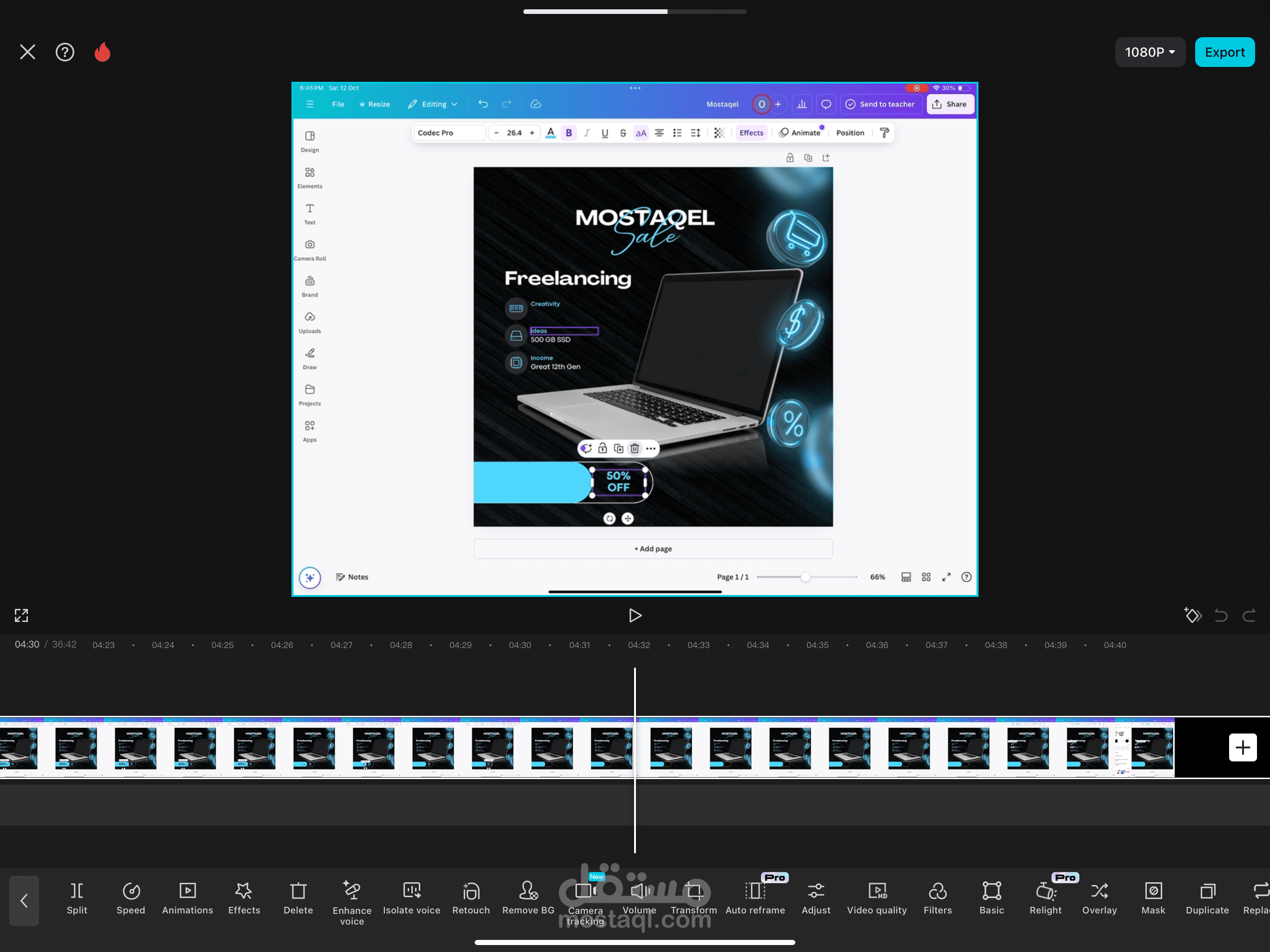
Task: Click the Delete clip icon
Action: [298, 898]
